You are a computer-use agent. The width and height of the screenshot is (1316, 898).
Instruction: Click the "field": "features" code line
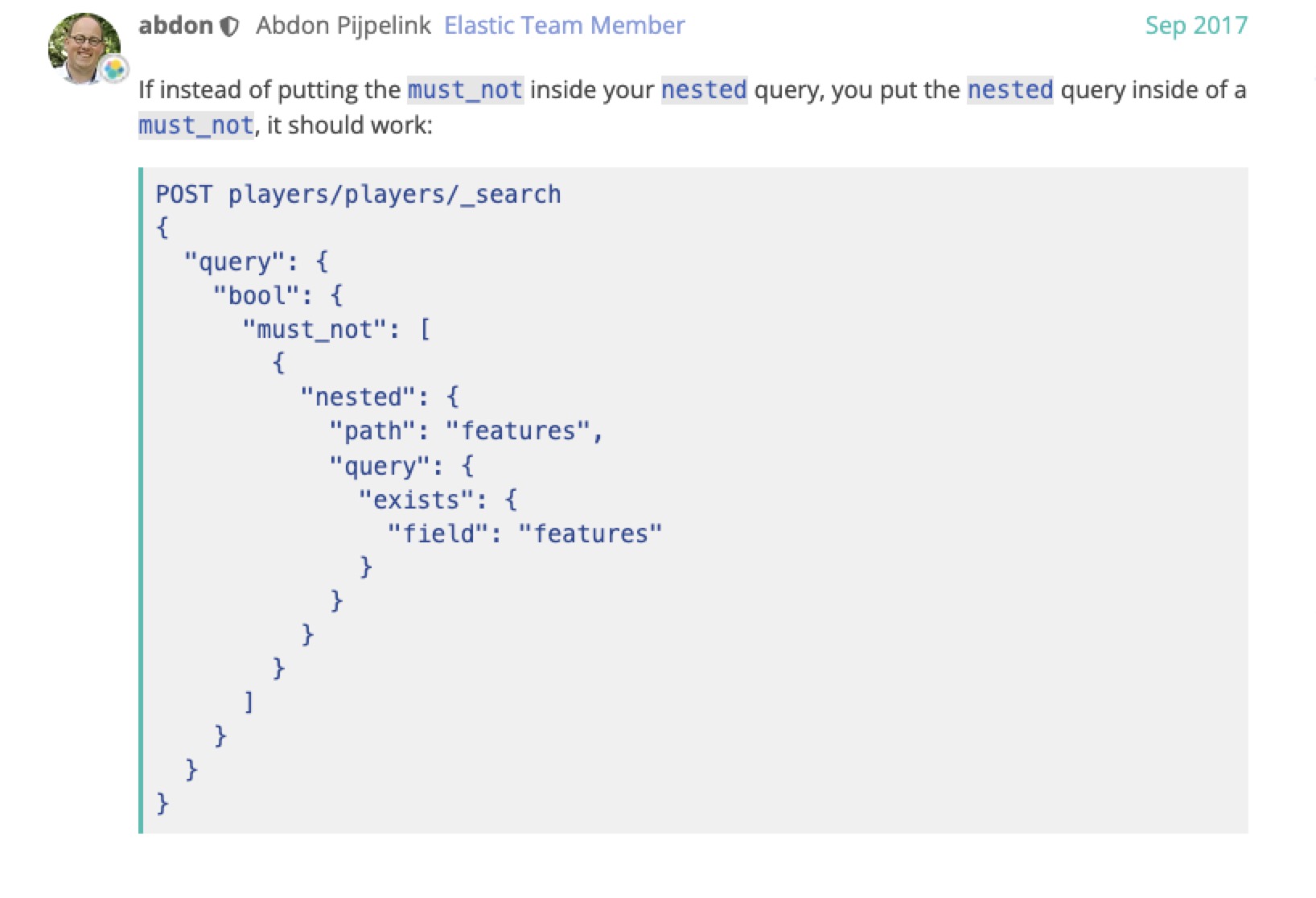[524, 533]
